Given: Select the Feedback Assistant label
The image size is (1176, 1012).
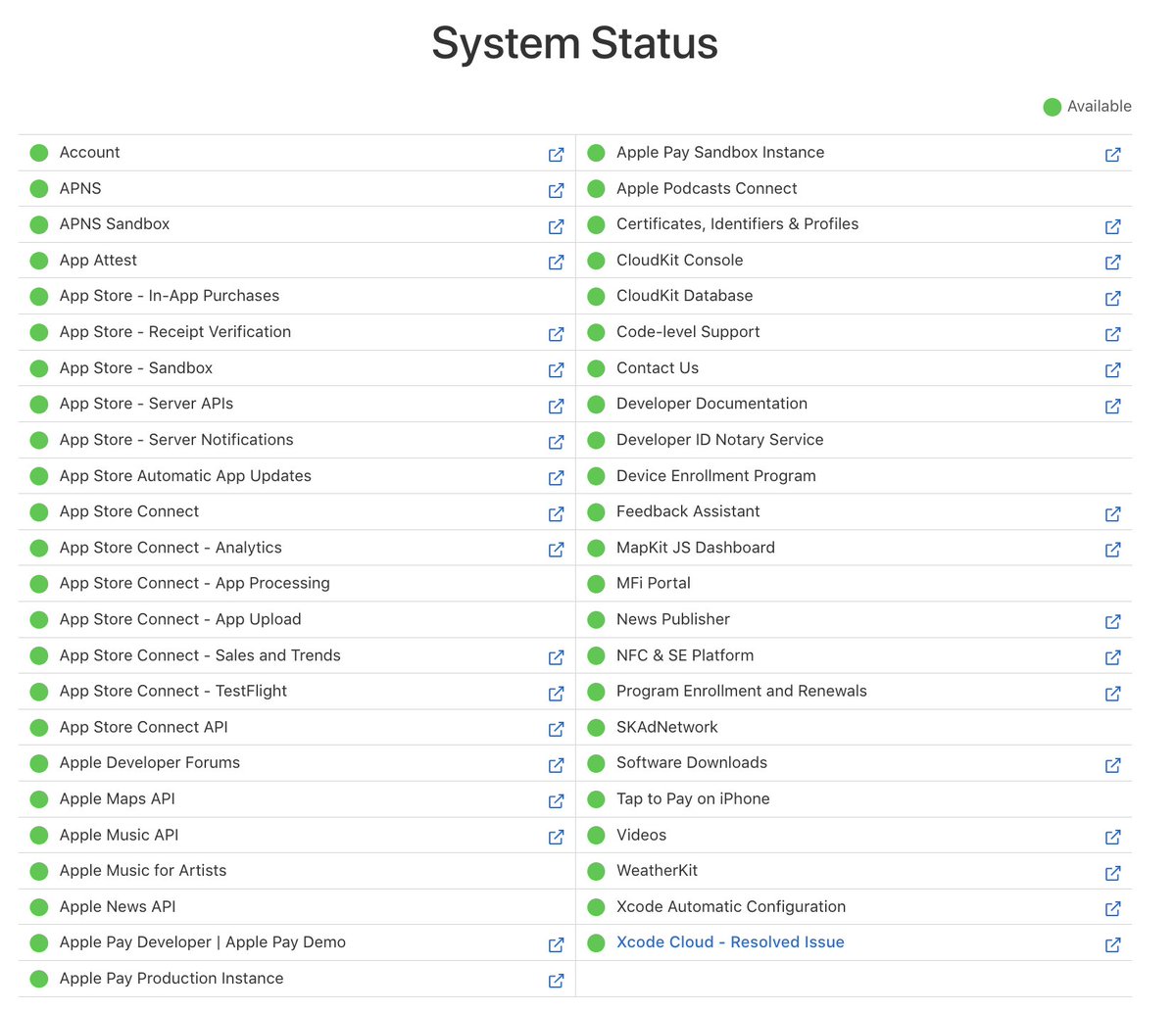Looking at the screenshot, I should (x=688, y=511).
